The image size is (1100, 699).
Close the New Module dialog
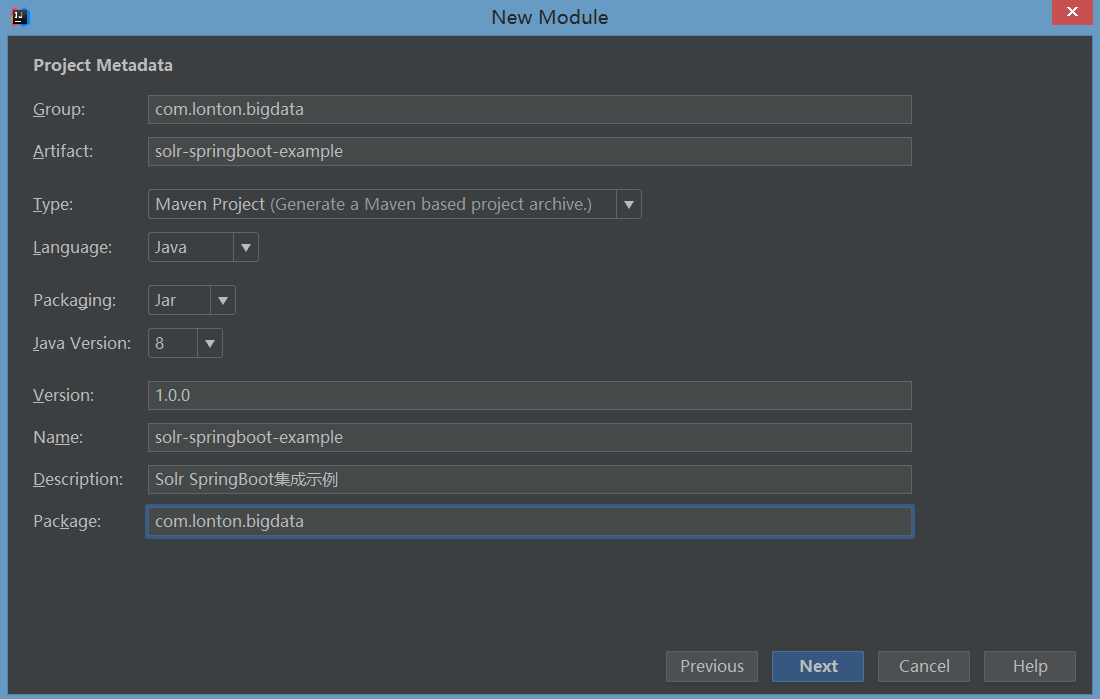click(x=1072, y=13)
